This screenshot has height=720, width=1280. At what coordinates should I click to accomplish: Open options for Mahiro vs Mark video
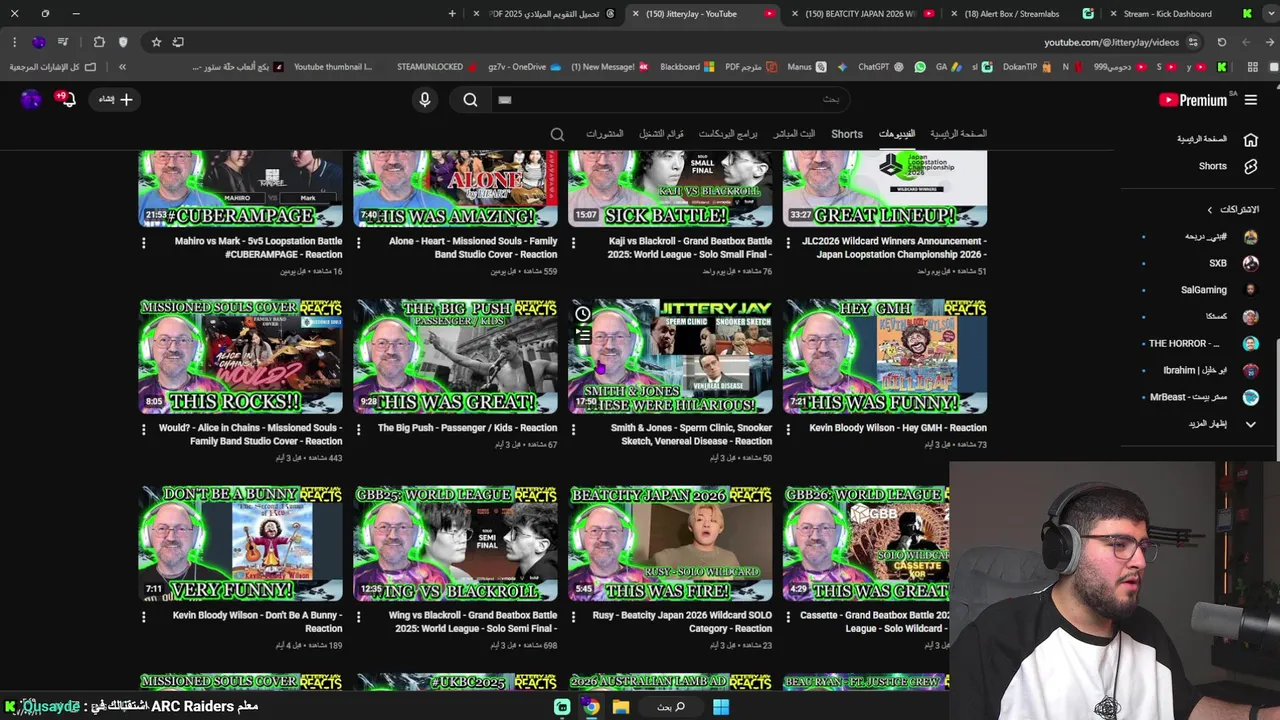[143, 242]
